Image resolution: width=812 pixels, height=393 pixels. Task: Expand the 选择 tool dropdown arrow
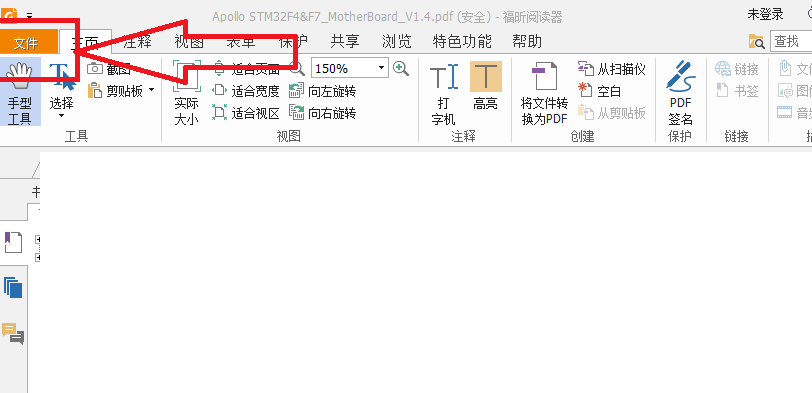click(61, 116)
